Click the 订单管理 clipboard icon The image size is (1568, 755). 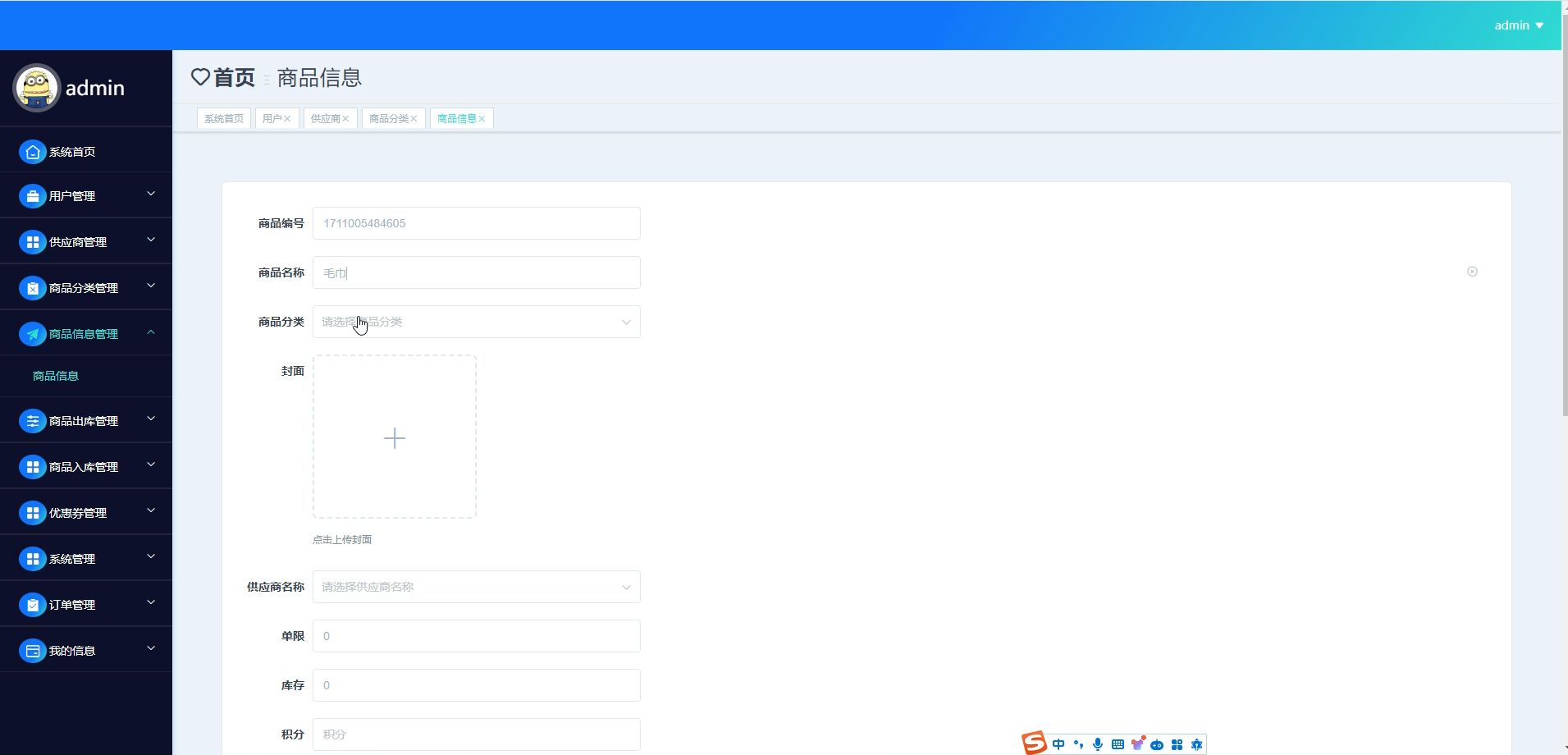pos(32,605)
